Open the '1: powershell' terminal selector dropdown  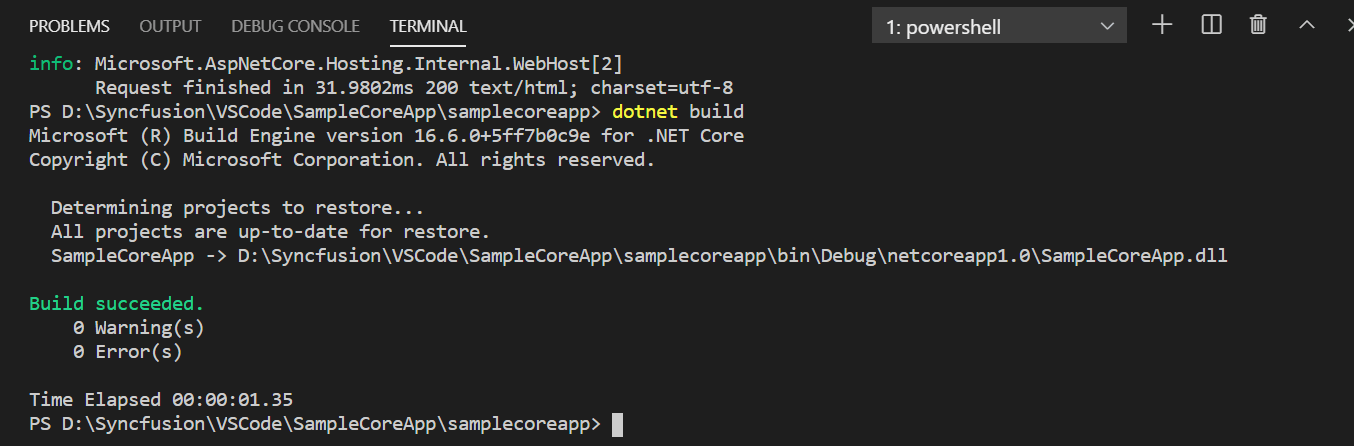coord(999,27)
